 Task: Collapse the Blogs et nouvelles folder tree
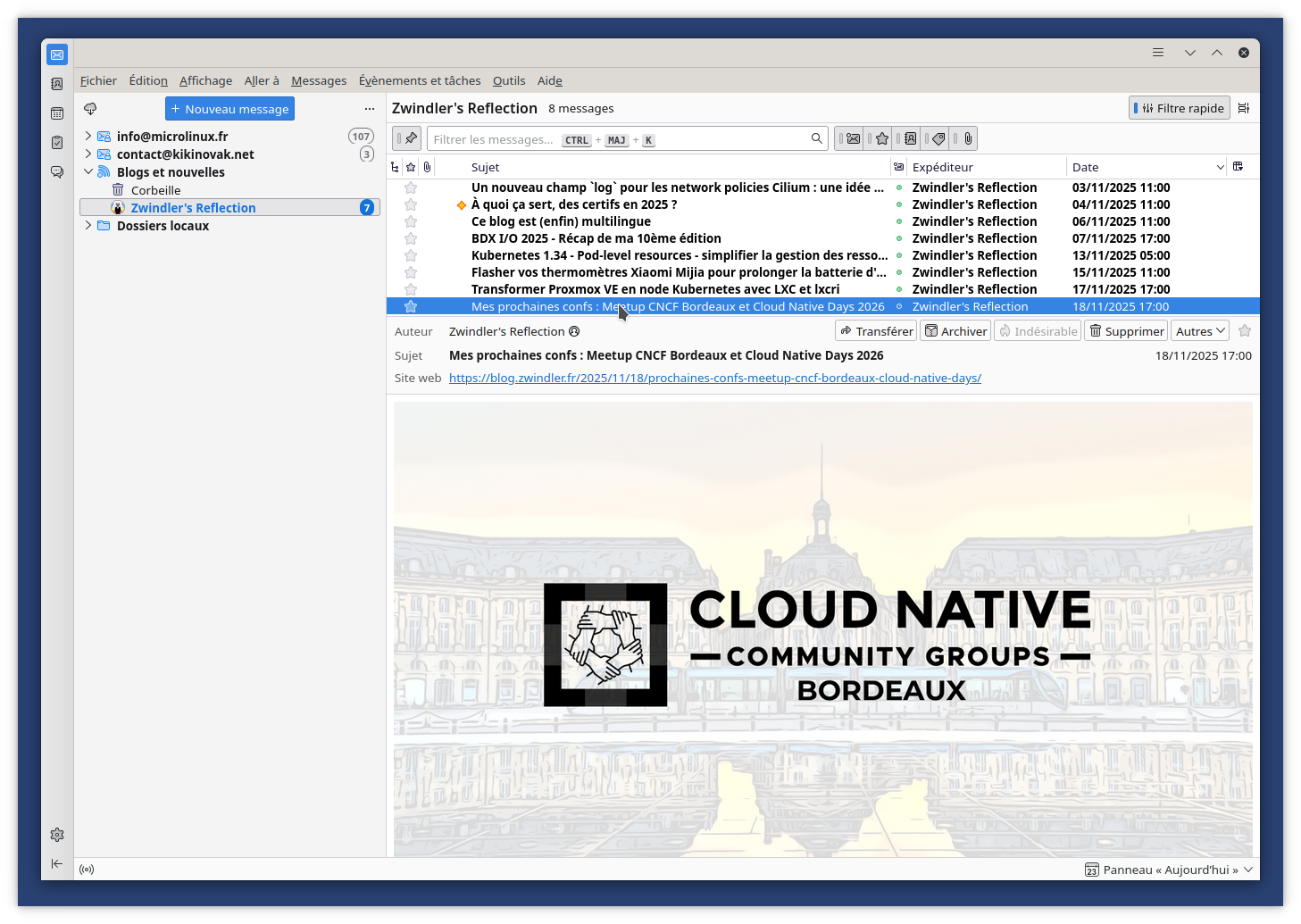pos(88,172)
